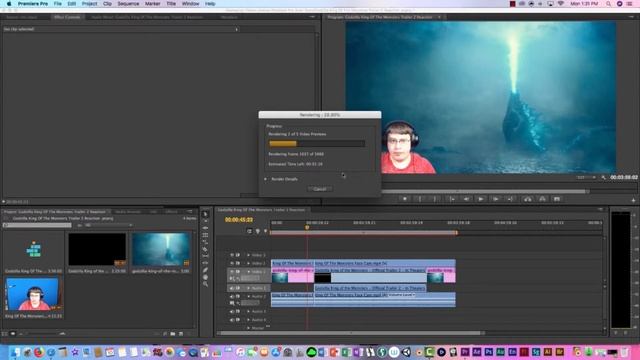The image size is (640, 360).
Task: Toggle Video 1 track eye visibility
Action: (x=232, y=271)
